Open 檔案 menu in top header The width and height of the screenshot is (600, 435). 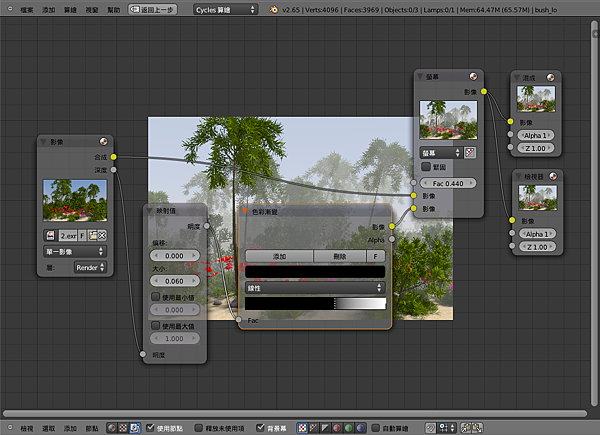(27, 10)
